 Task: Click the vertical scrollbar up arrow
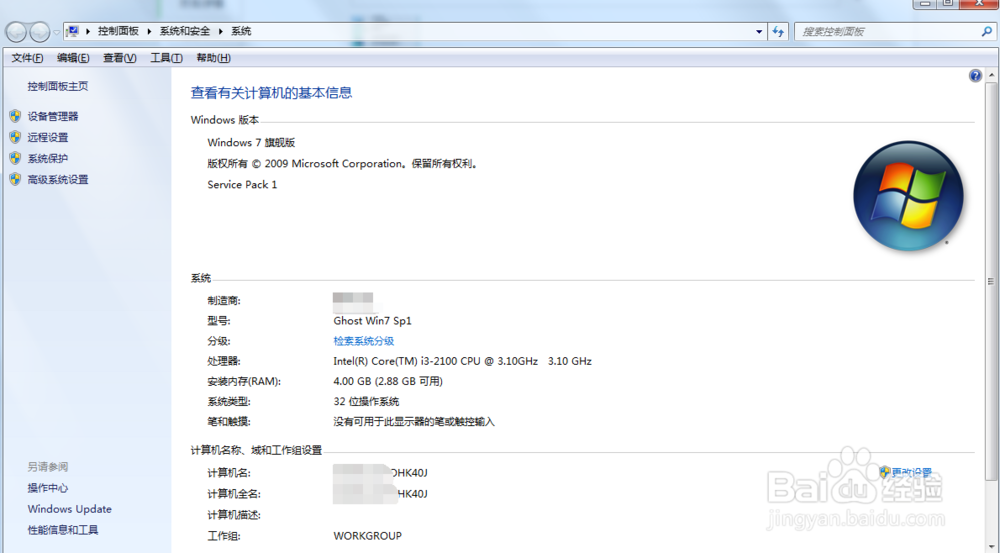tap(991, 75)
